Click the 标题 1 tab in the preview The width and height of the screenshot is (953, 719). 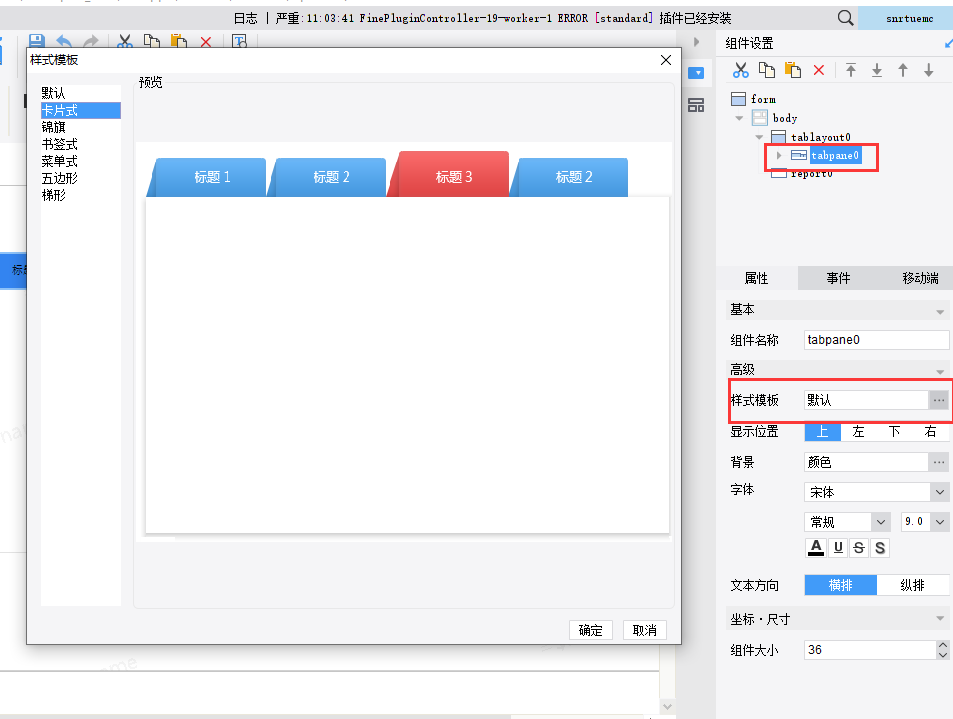pyautogui.click(x=212, y=177)
